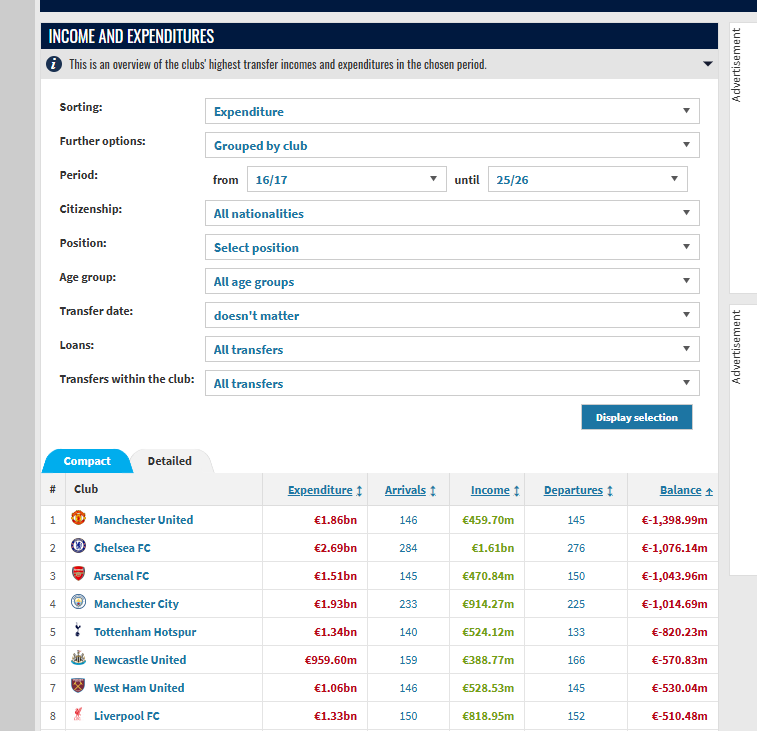Click the Liverpool FC club crest

[x=78, y=714]
